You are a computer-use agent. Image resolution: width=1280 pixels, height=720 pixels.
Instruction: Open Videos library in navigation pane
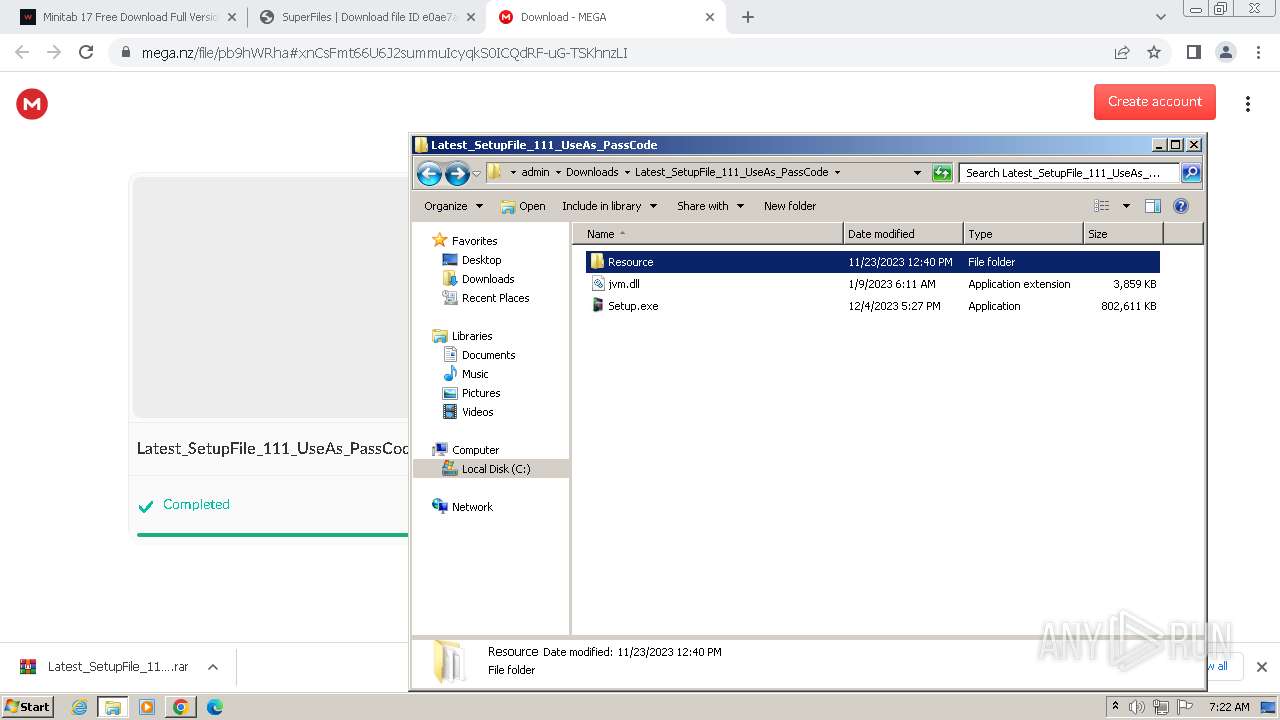(x=477, y=412)
